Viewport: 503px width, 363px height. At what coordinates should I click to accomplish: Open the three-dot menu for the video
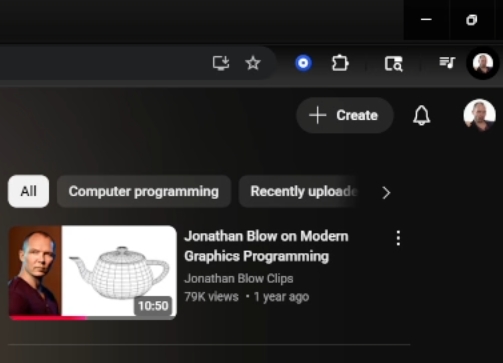(x=398, y=238)
